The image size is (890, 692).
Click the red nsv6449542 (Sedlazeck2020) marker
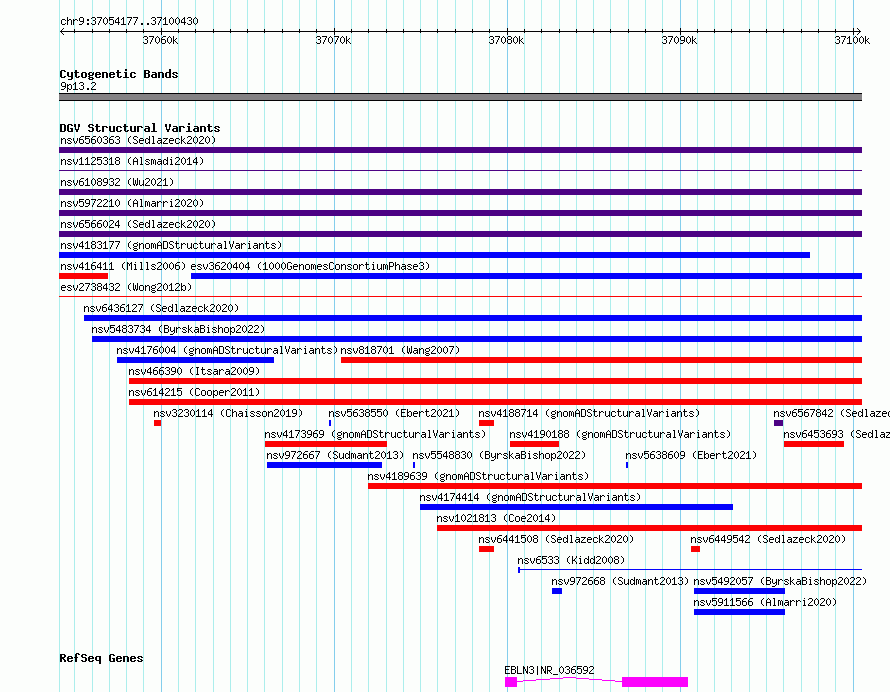pos(695,549)
